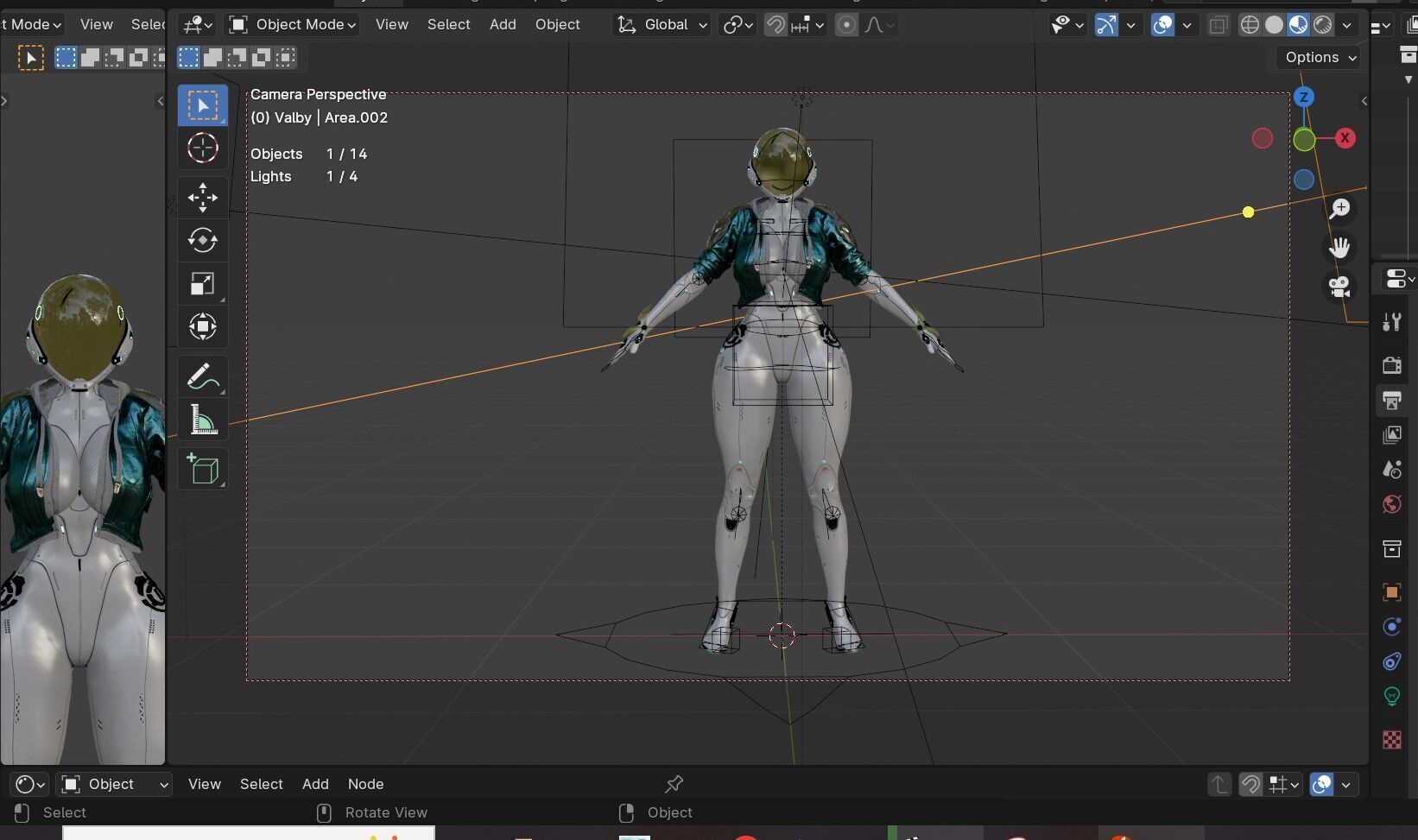Choose the Move tool
The image size is (1418, 840).
[203, 198]
